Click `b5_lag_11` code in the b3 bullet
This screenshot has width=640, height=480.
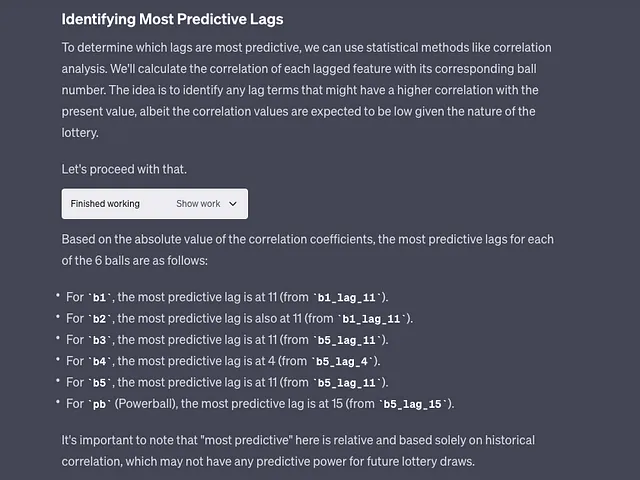pos(347,340)
